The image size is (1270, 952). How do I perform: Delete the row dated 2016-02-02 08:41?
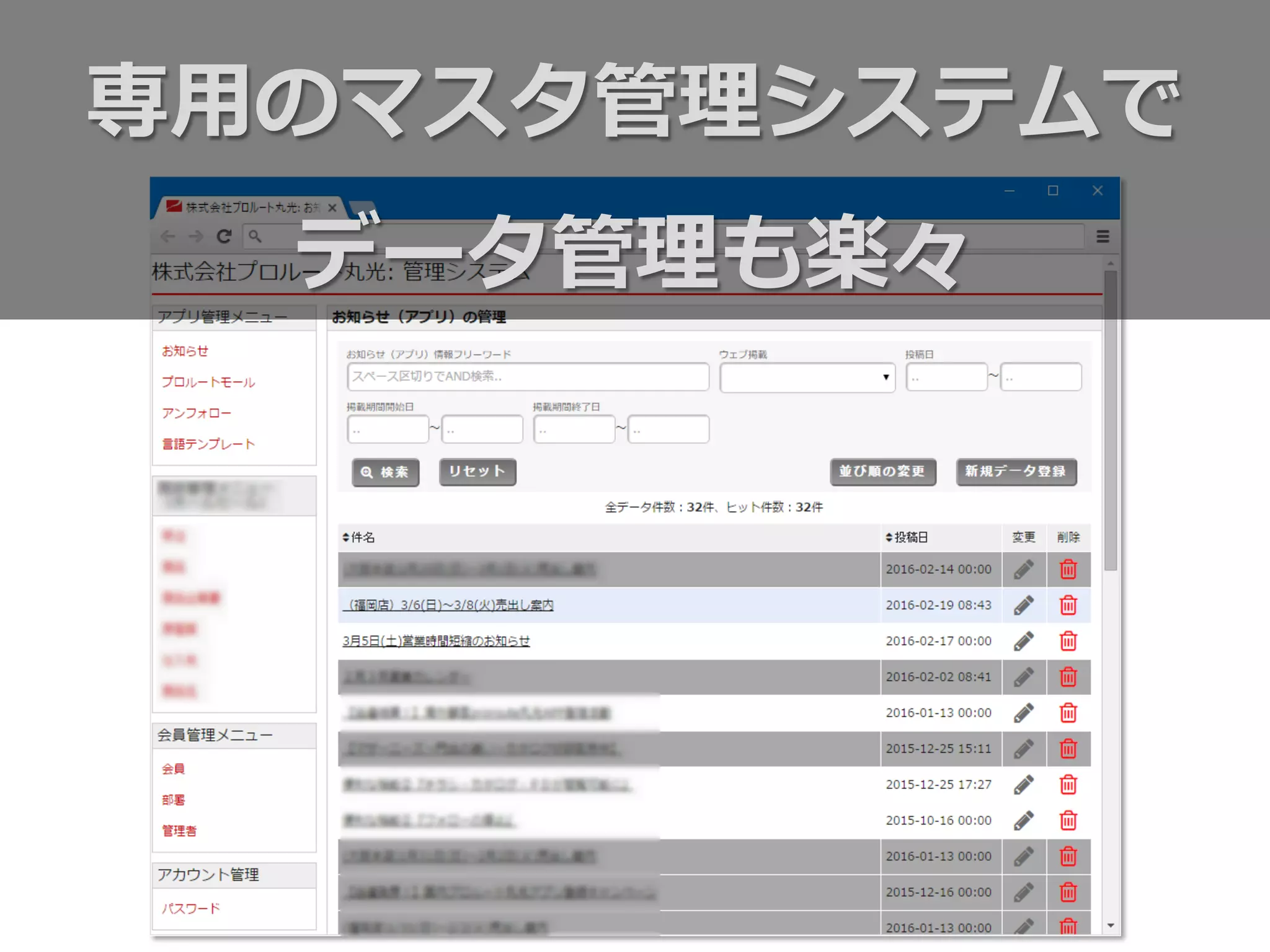(x=1068, y=677)
